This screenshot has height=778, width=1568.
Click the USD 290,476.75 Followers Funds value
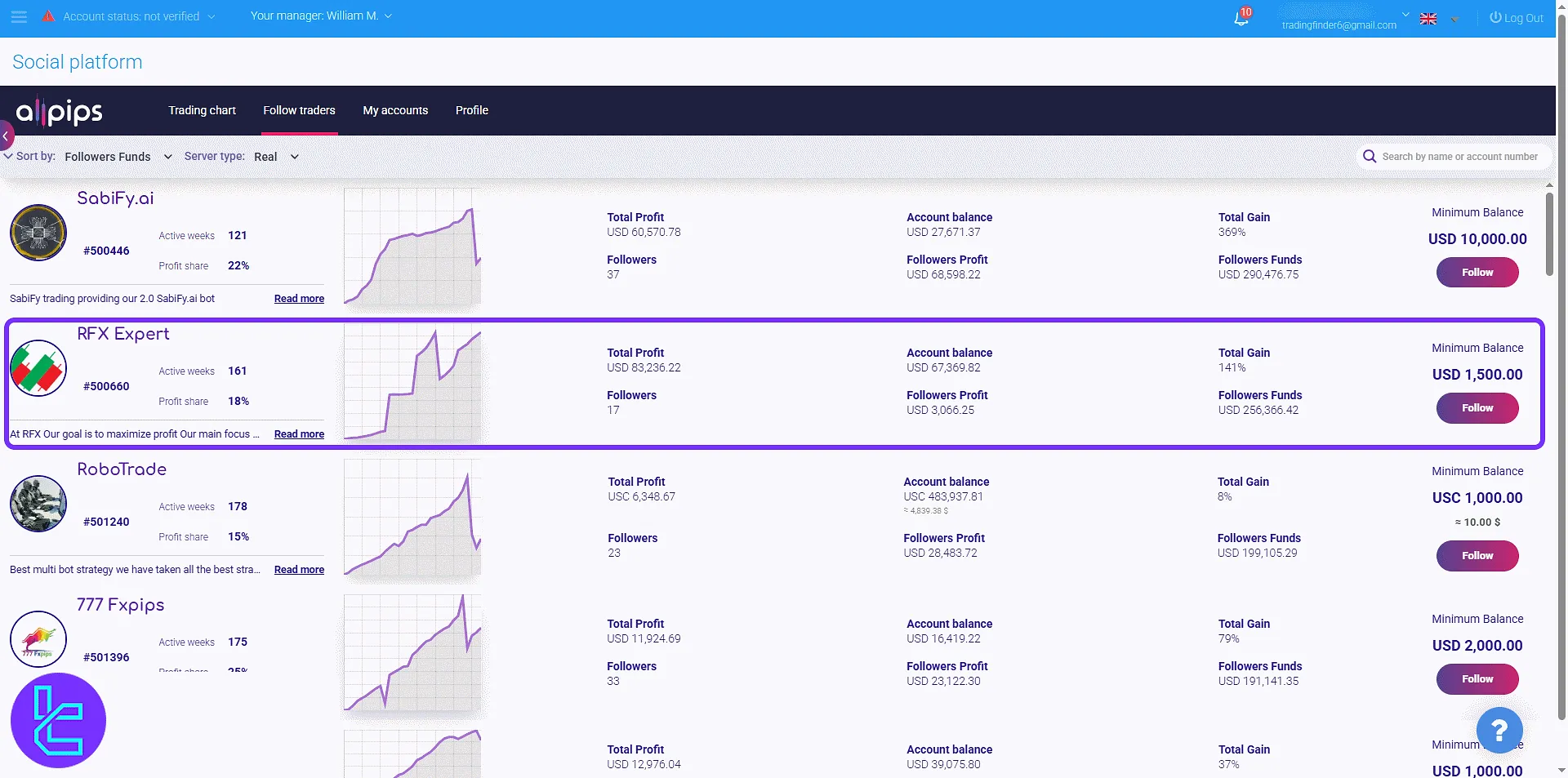[x=1258, y=274]
